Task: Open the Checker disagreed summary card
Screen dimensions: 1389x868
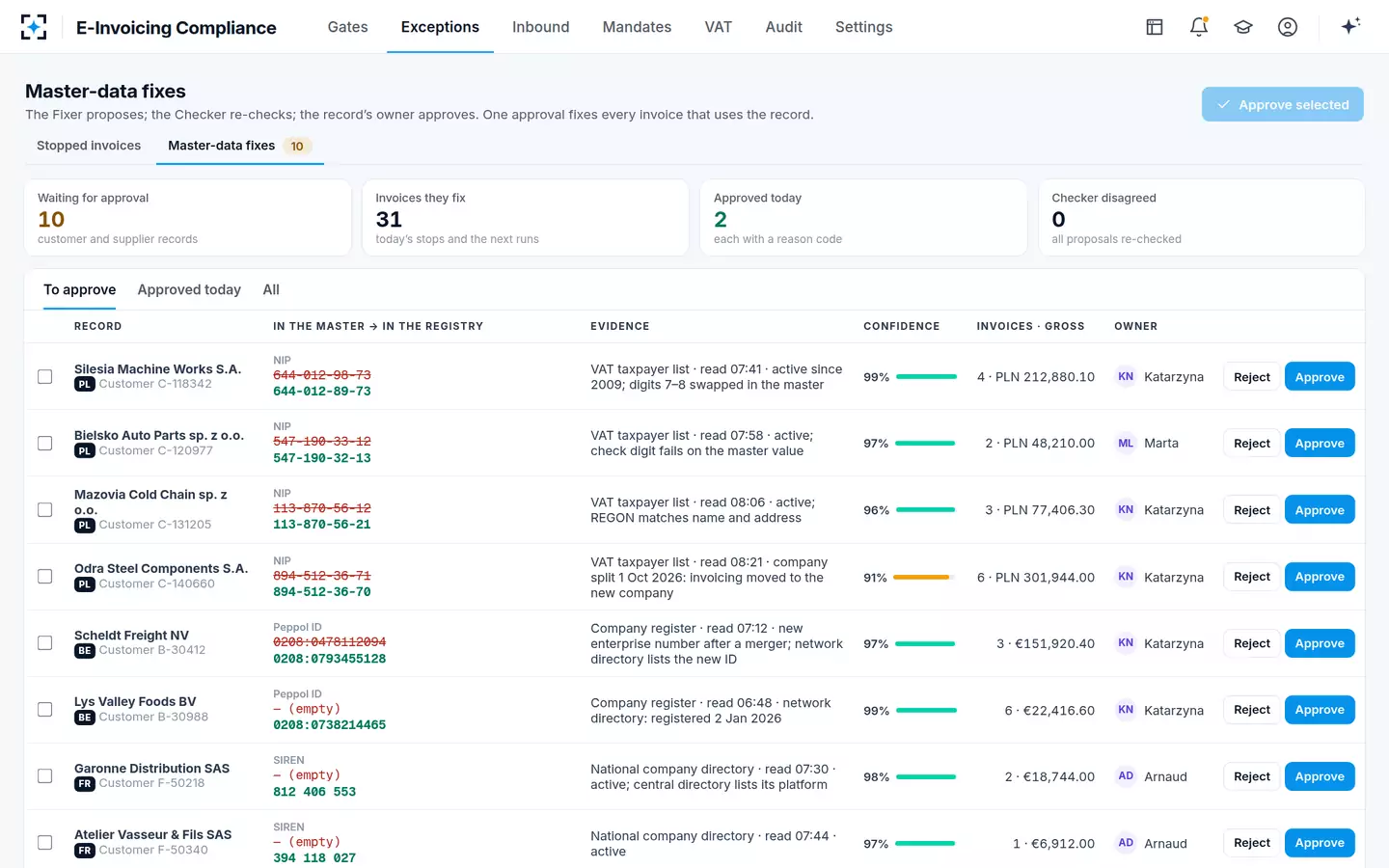Action: pyautogui.click(x=1201, y=218)
